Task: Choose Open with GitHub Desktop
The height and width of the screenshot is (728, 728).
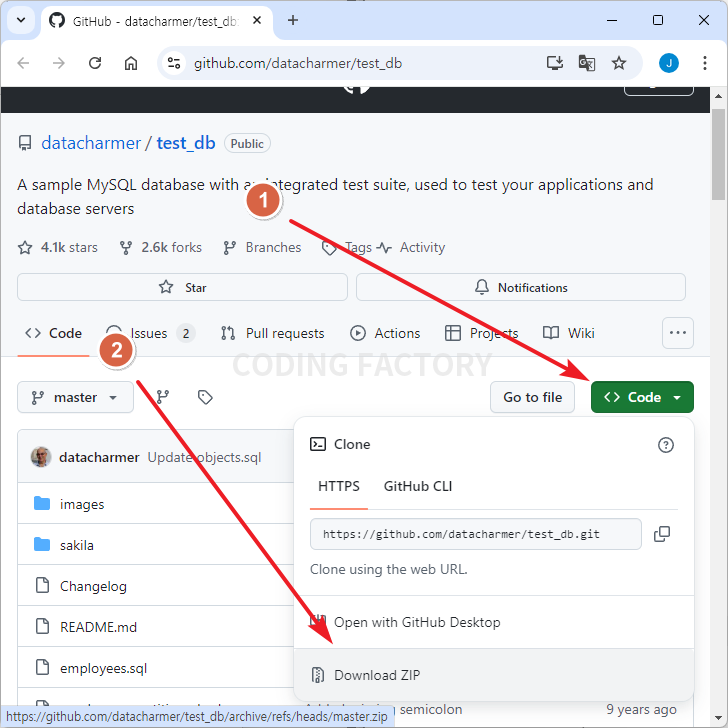Action: tap(494, 623)
